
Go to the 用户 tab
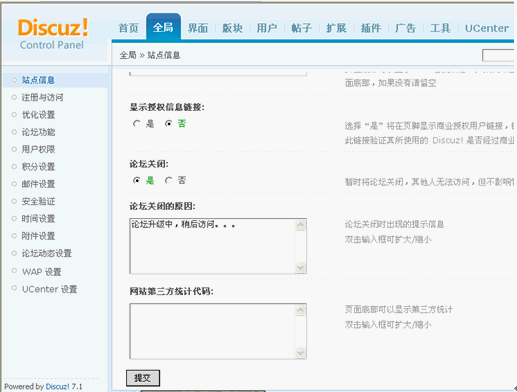(267, 28)
